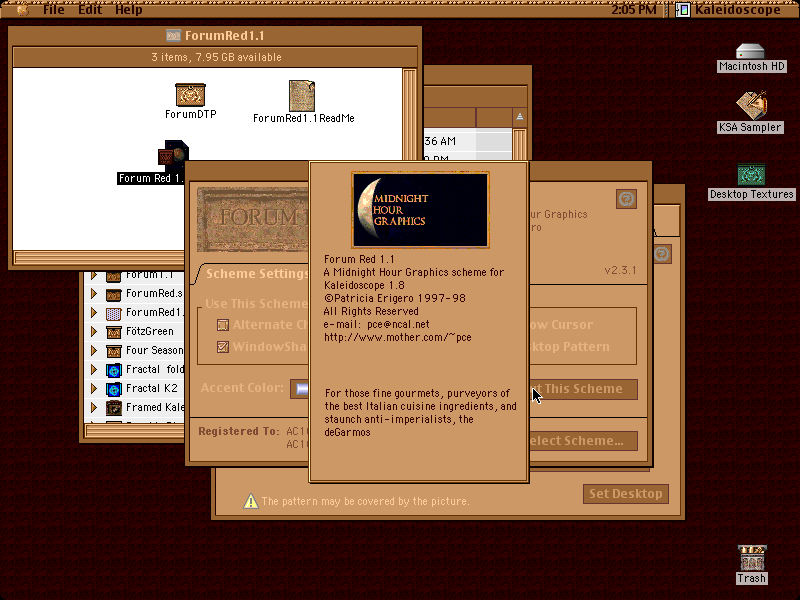The image size is (800, 600).
Task: Click the Select Scheme button
Action: click(583, 441)
